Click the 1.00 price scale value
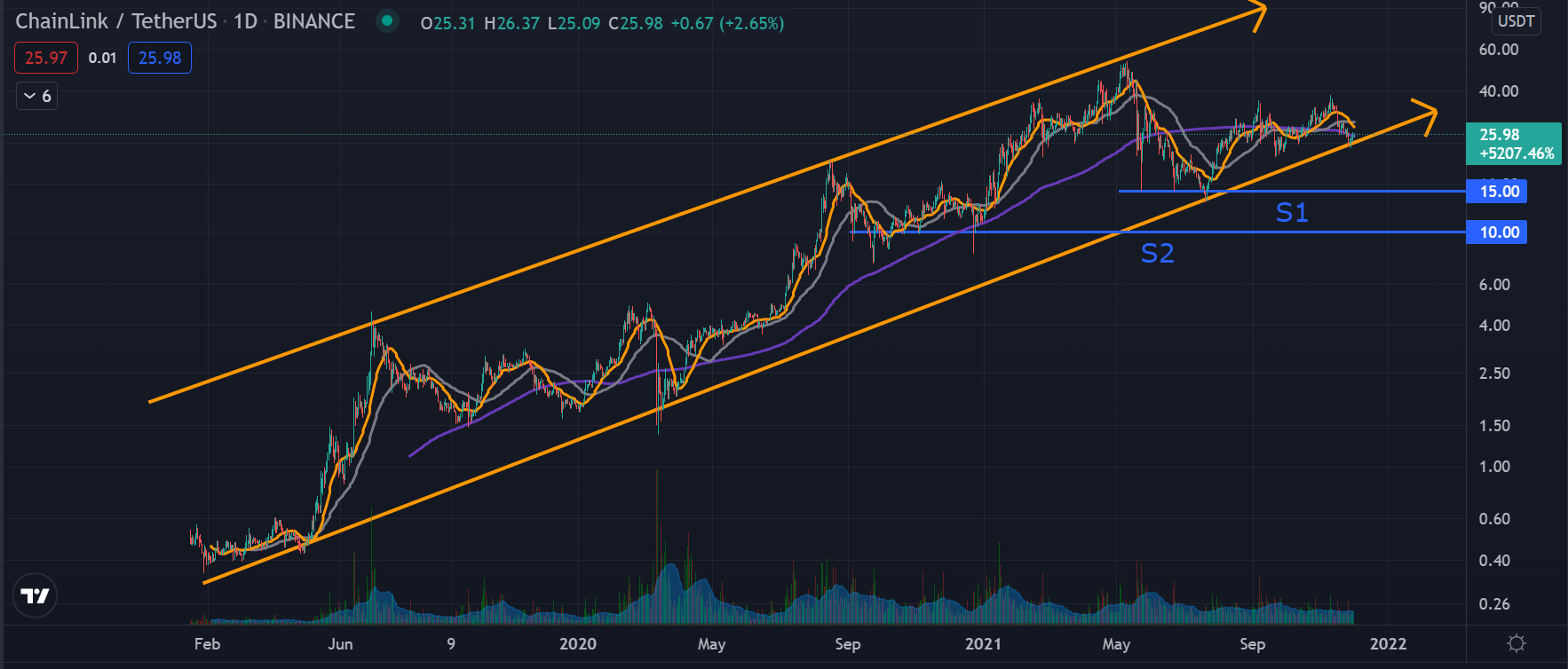This screenshot has height=669, width=1568. pyautogui.click(x=1494, y=467)
